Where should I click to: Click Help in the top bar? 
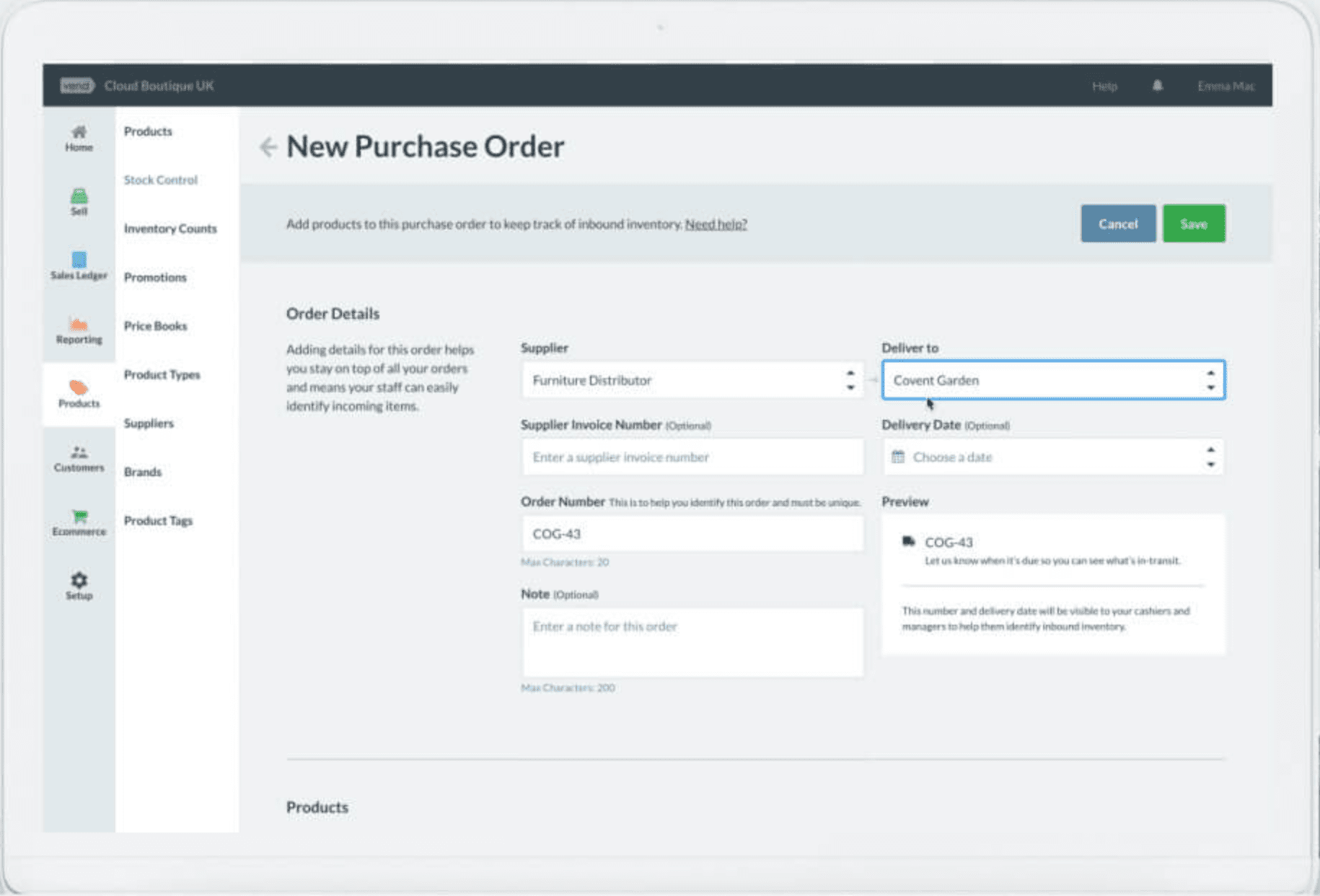pyautogui.click(x=1104, y=86)
